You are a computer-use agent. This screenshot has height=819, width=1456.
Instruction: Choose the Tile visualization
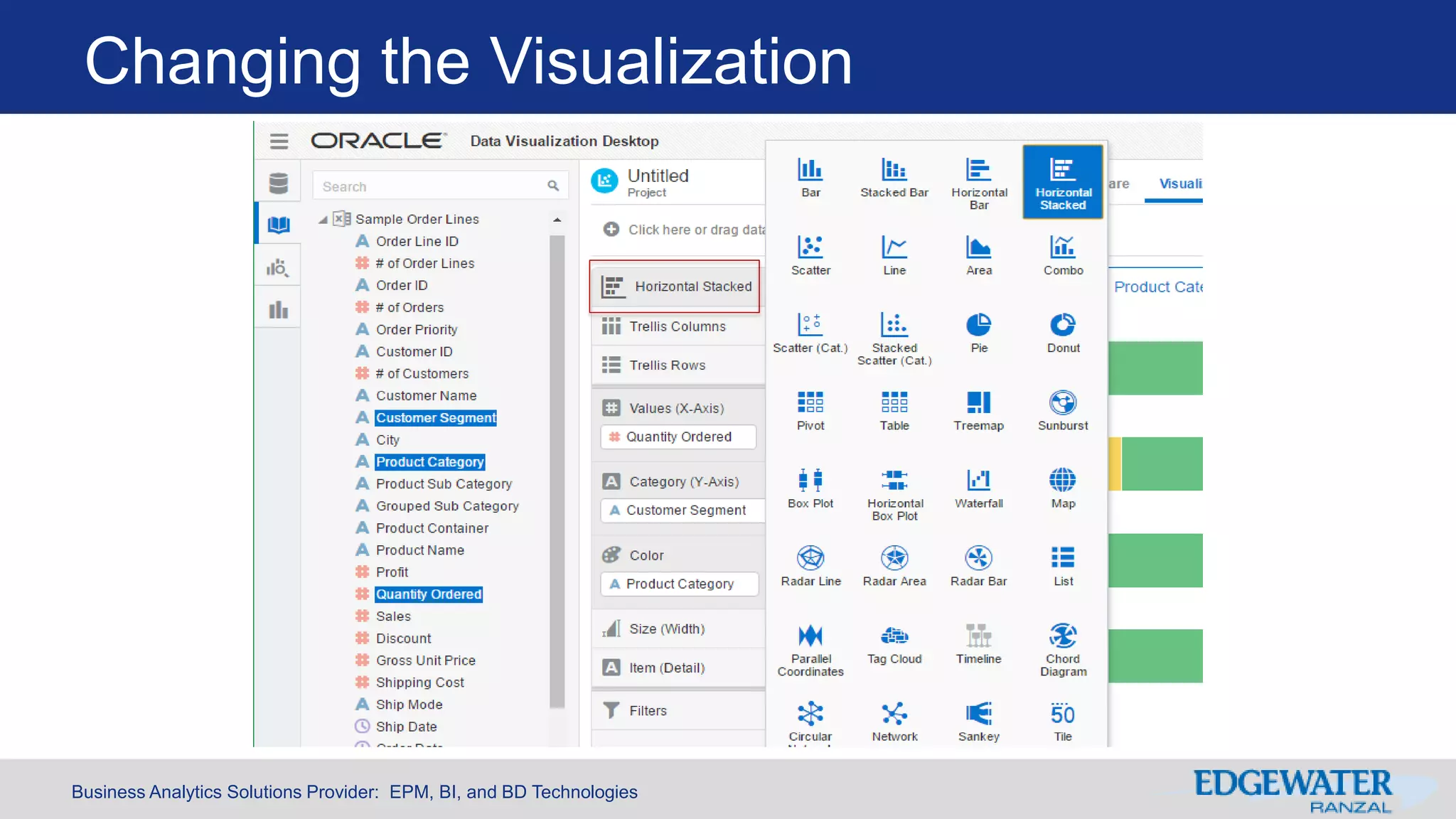(x=1063, y=721)
